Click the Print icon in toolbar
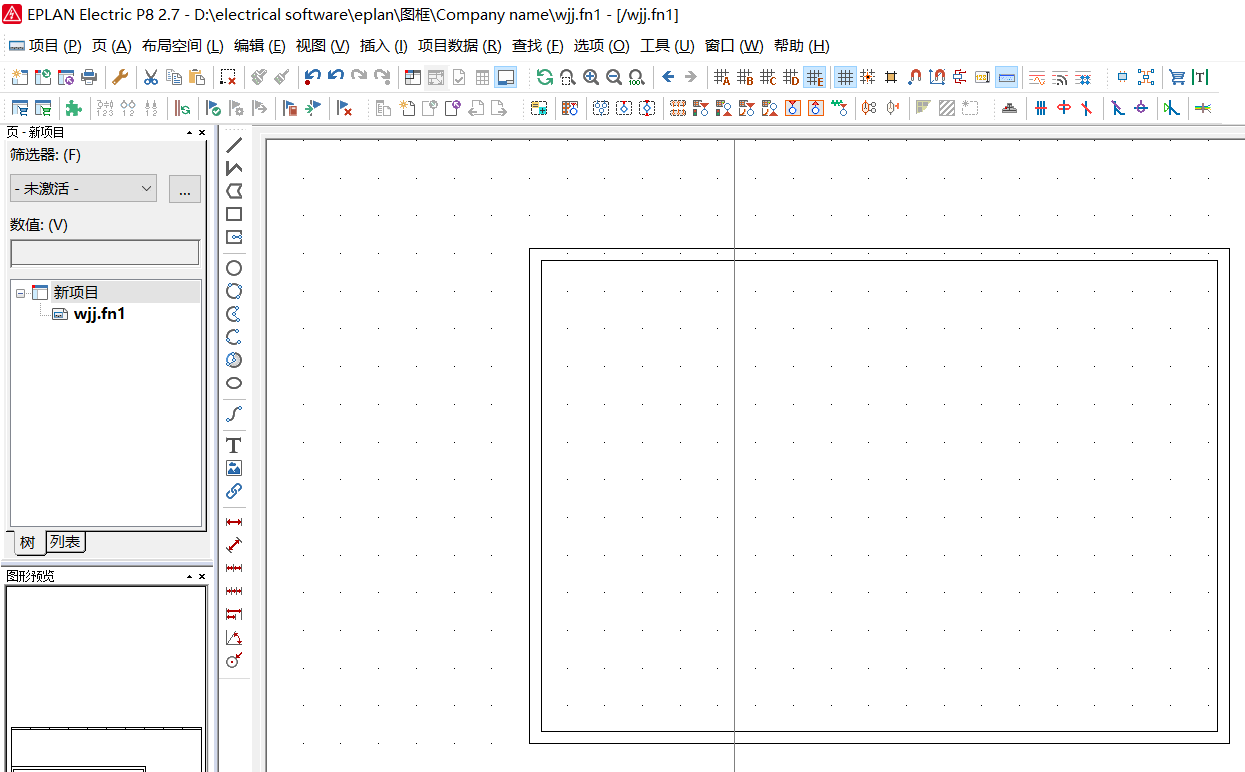1245x772 pixels. click(x=89, y=77)
